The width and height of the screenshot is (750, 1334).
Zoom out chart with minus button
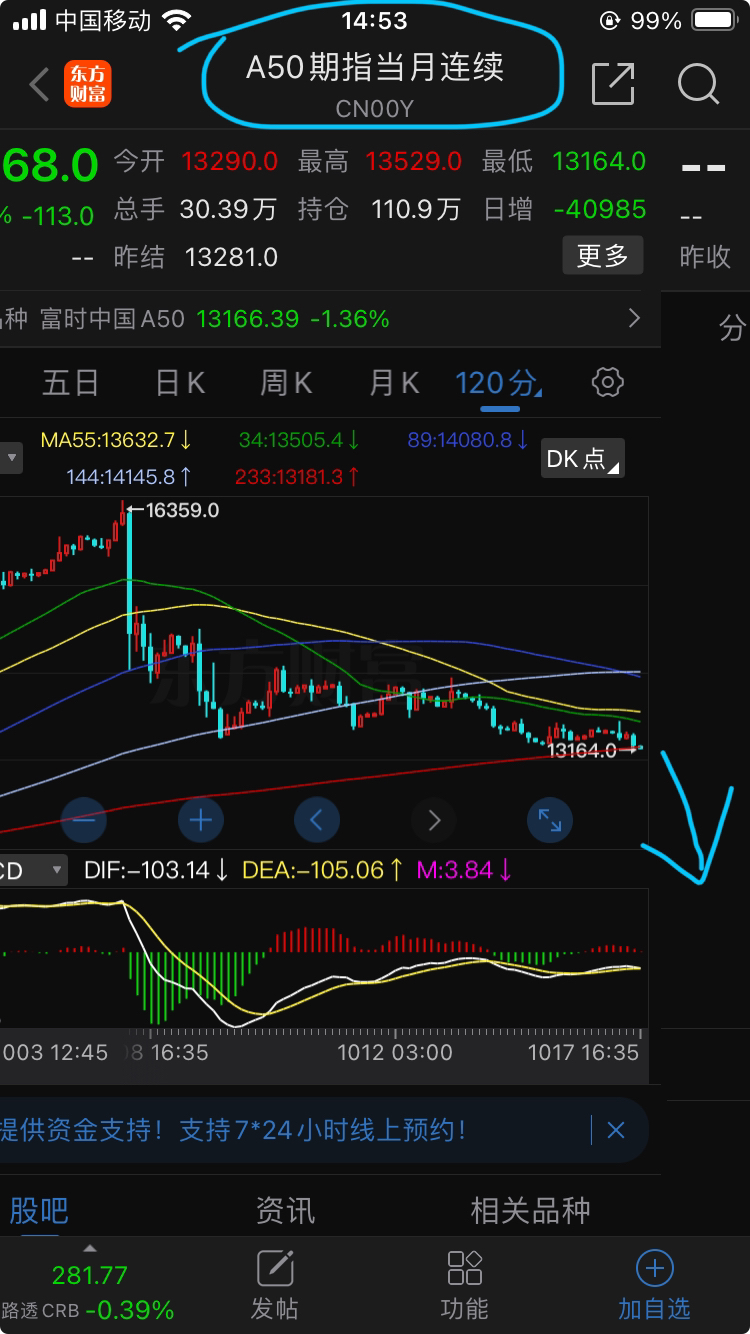point(84,821)
